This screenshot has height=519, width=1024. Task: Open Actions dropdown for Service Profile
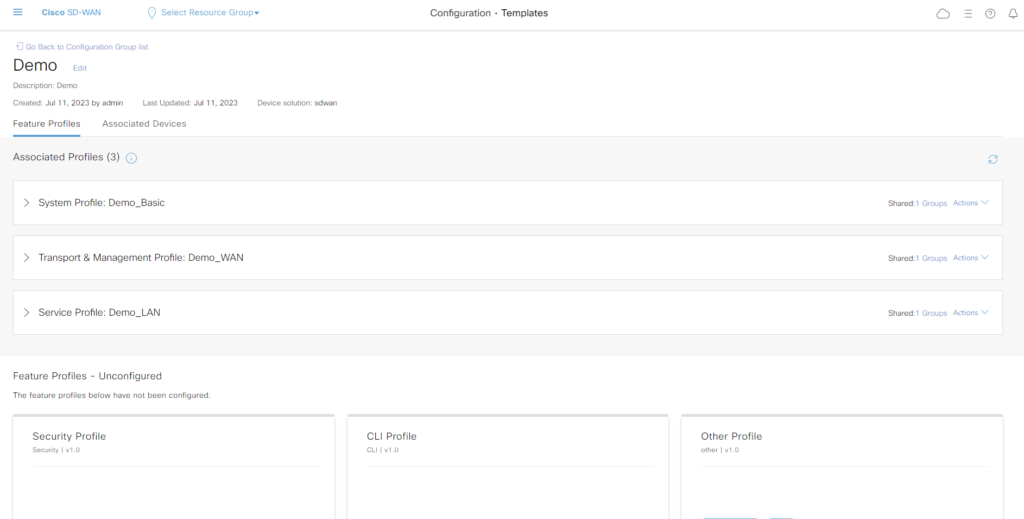[x=970, y=313]
